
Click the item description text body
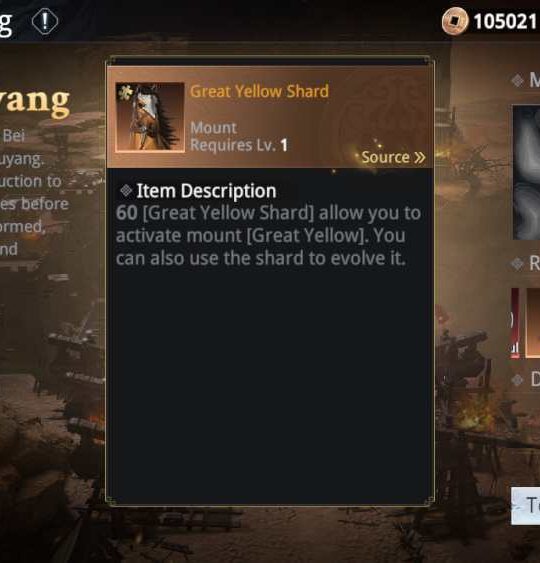click(x=269, y=236)
